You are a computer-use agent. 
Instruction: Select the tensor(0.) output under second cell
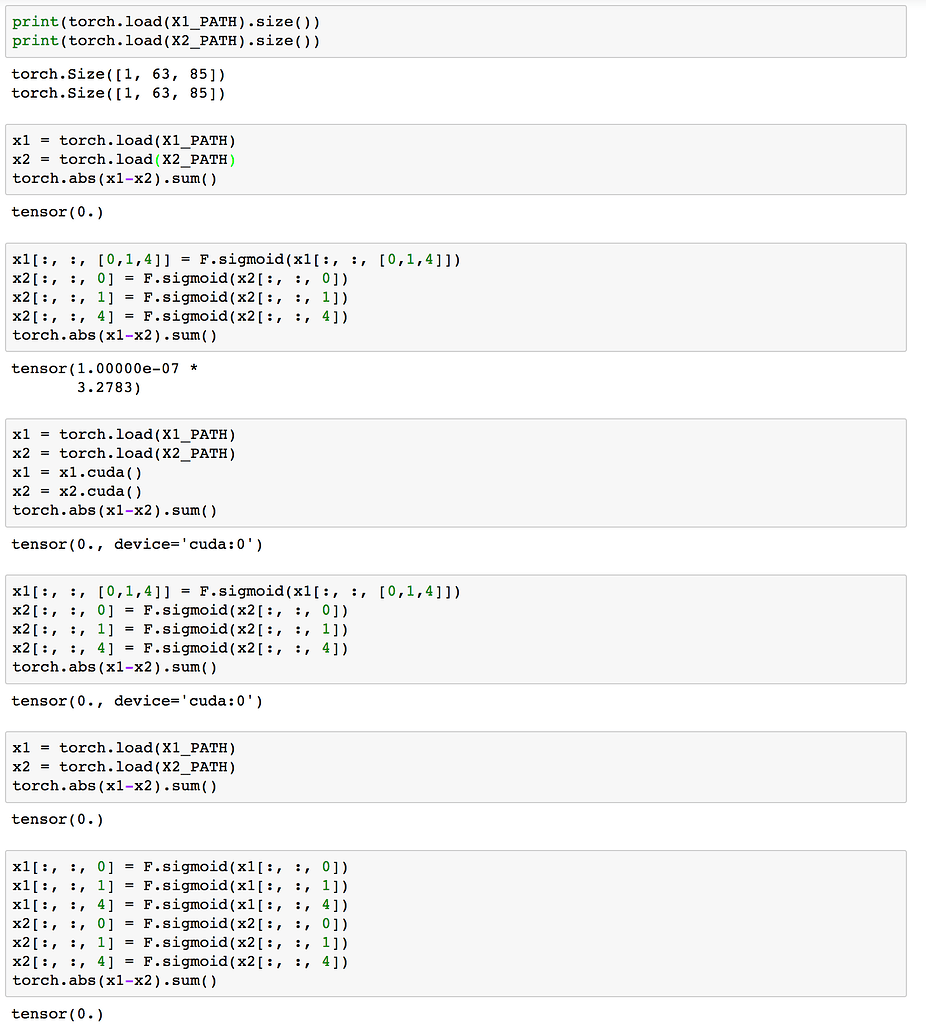pyautogui.click(x=55, y=211)
